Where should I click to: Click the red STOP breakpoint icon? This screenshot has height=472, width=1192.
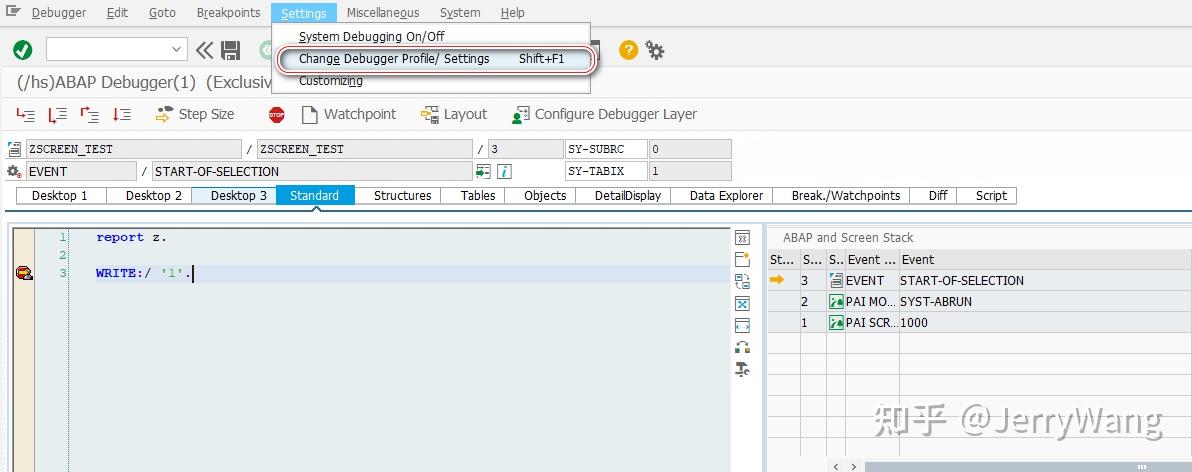pyautogui.click(x=277, y=115)
